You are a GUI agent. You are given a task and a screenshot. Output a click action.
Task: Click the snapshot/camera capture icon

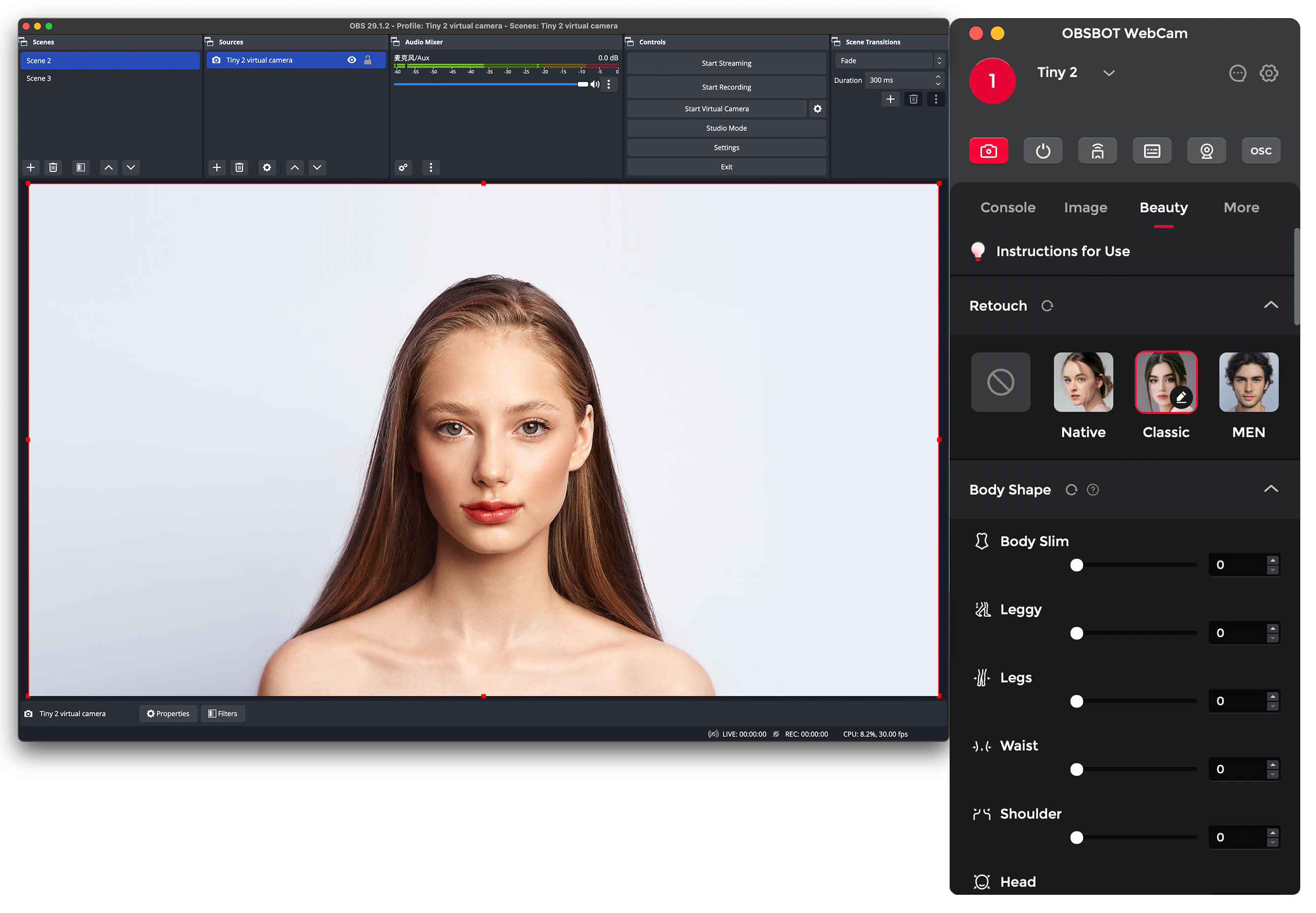989,150
